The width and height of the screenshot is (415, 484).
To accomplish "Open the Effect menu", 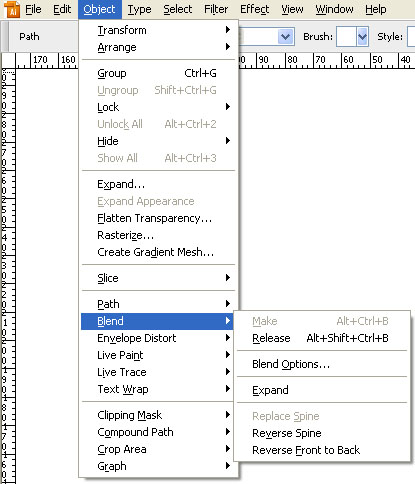I will [255, 9].
